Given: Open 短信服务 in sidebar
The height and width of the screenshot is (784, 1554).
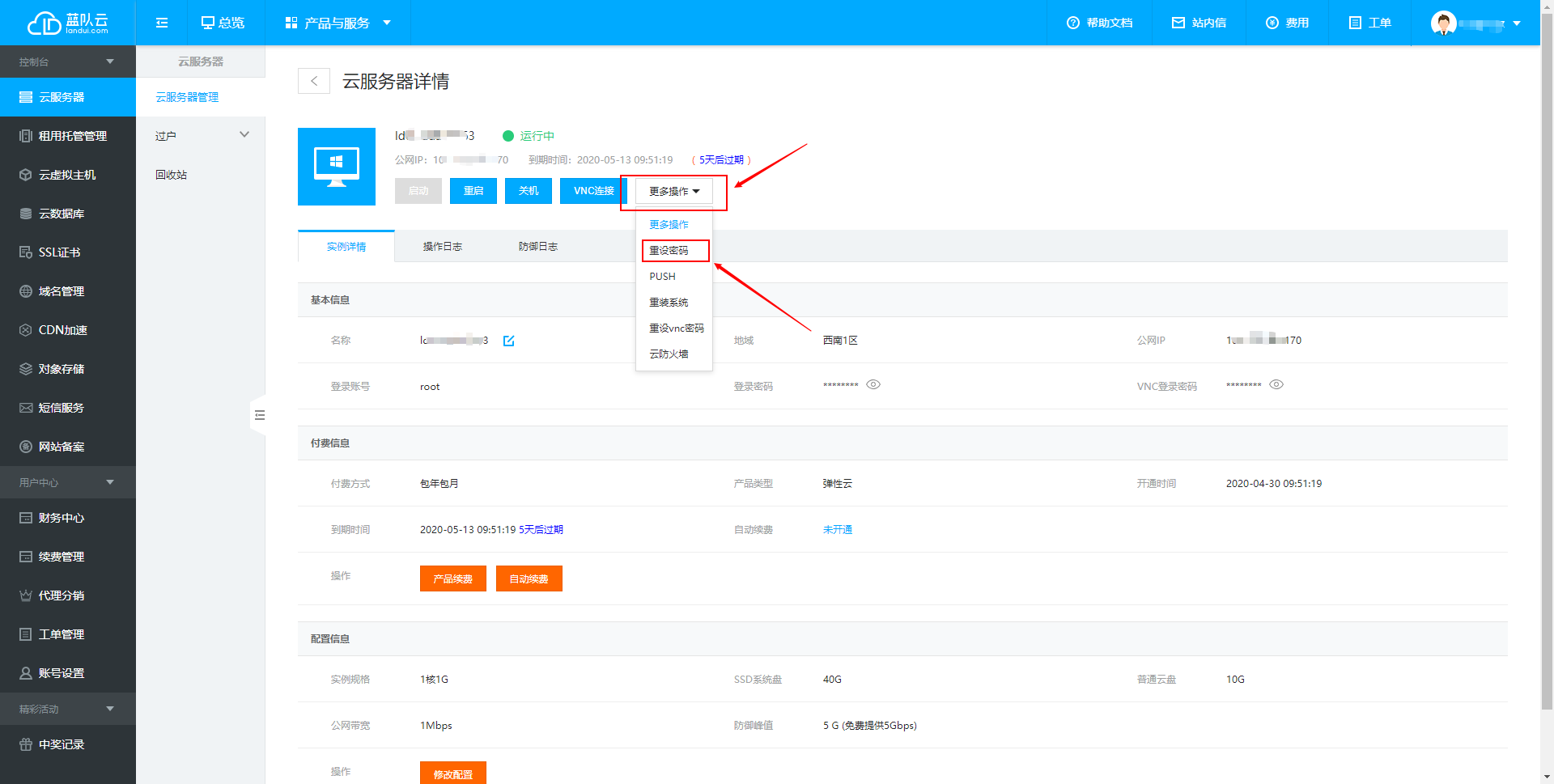Looking at the screenshot, I should tap(68, 408).
